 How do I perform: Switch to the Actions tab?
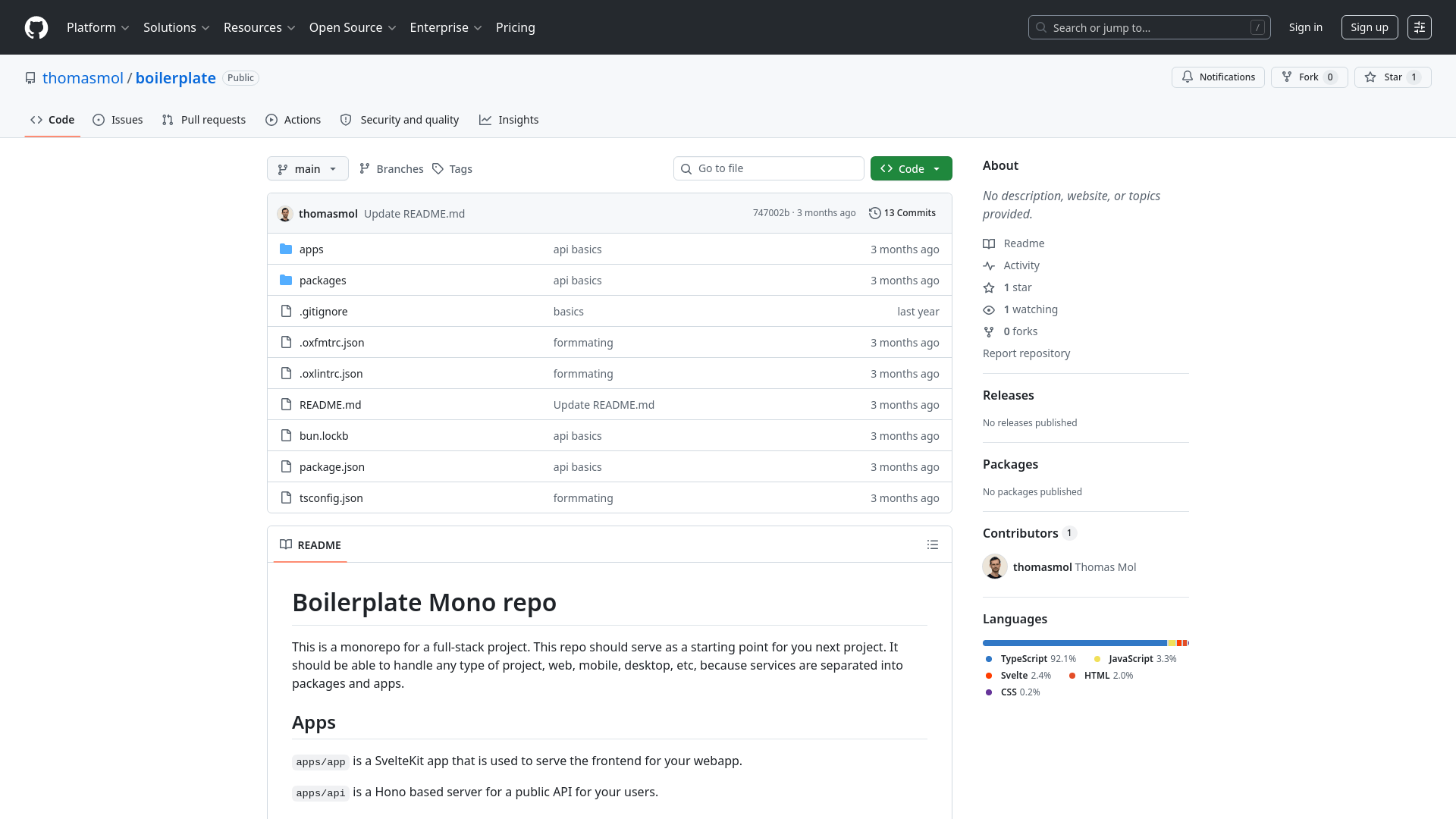[x=293, y=120]
